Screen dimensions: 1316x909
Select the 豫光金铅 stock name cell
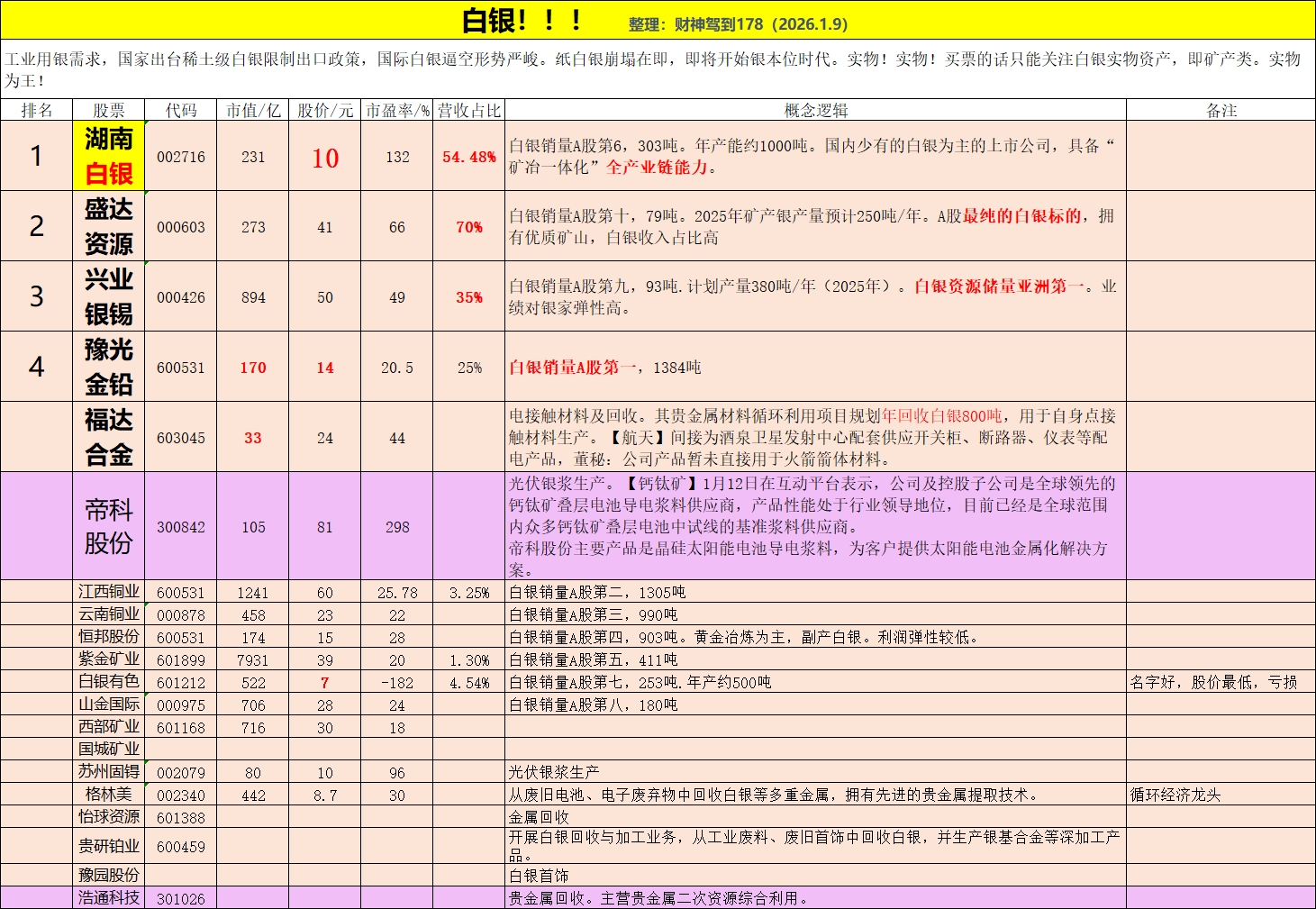pyautogui.click(x=109, y=367)
